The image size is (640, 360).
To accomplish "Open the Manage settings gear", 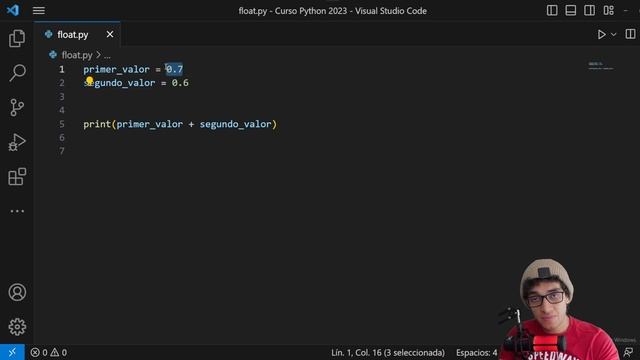I will pyautogui.click(x=17, y=327).
